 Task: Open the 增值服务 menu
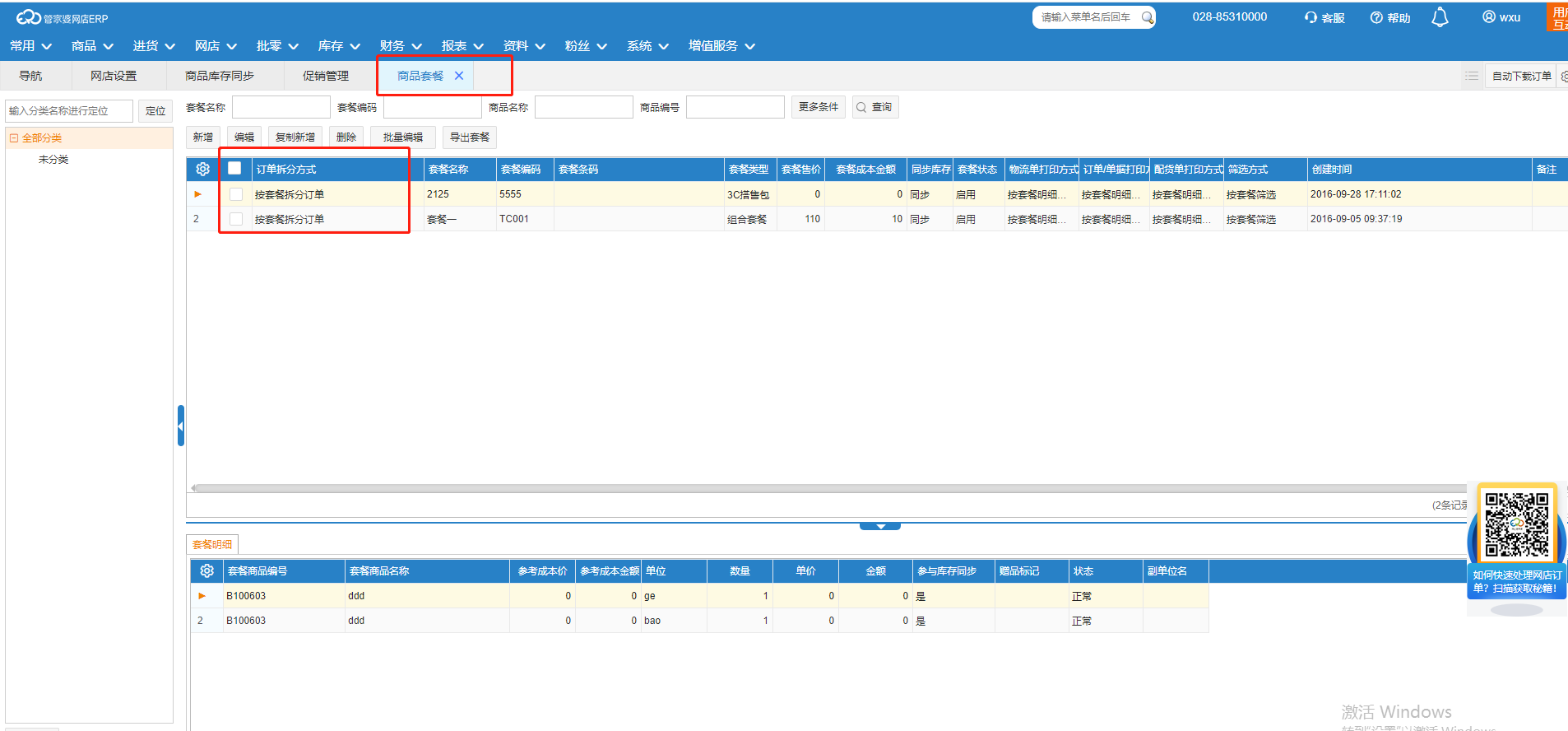tap(721, 46)
